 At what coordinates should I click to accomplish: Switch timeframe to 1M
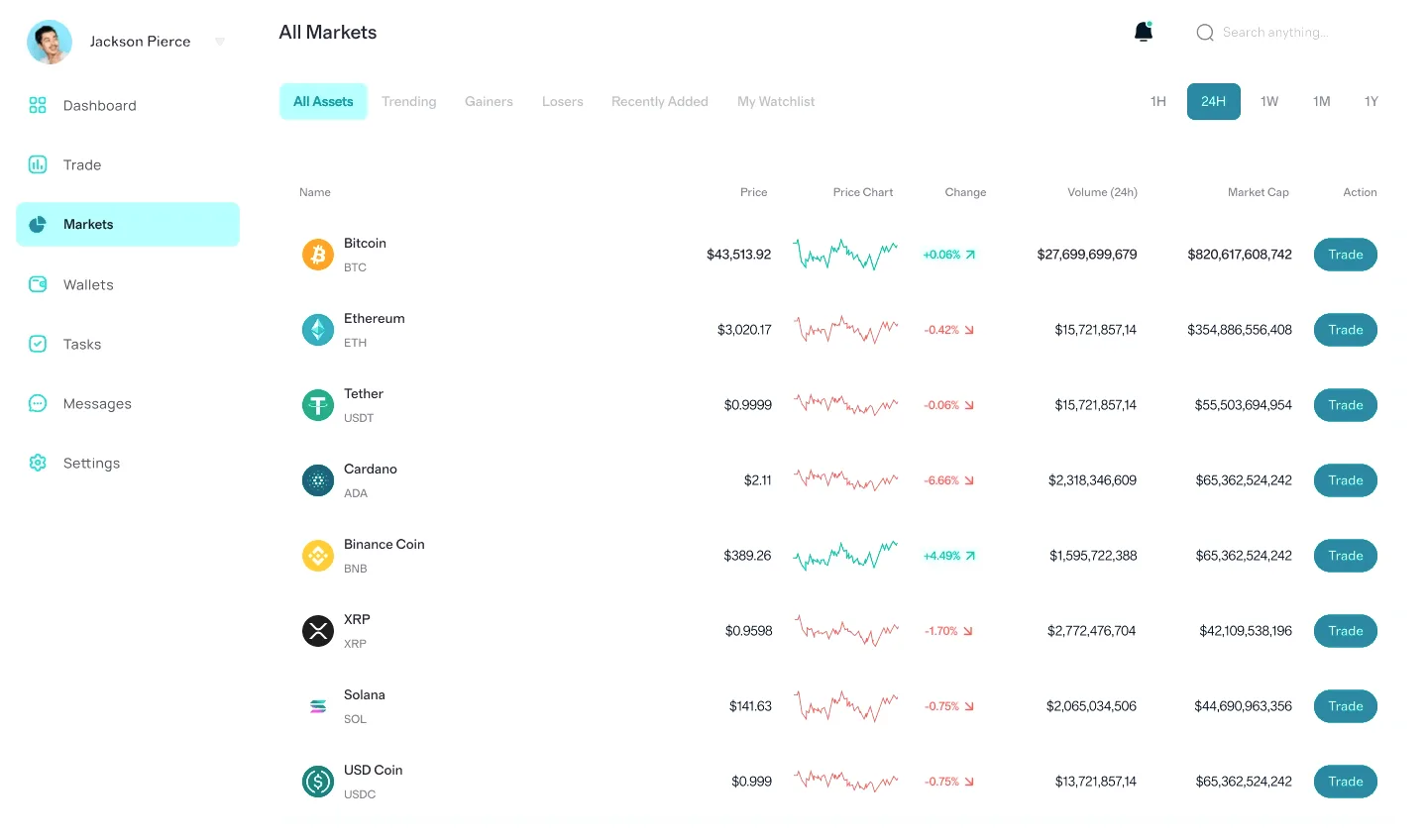[x=1322, y=101]
